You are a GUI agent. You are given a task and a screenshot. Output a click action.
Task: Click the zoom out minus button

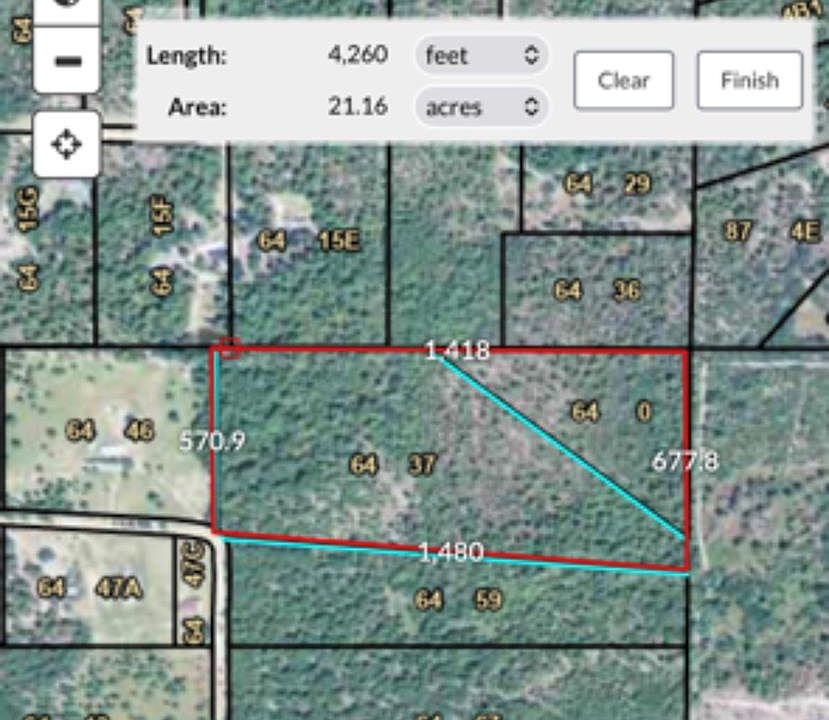[x=67, y=61]
